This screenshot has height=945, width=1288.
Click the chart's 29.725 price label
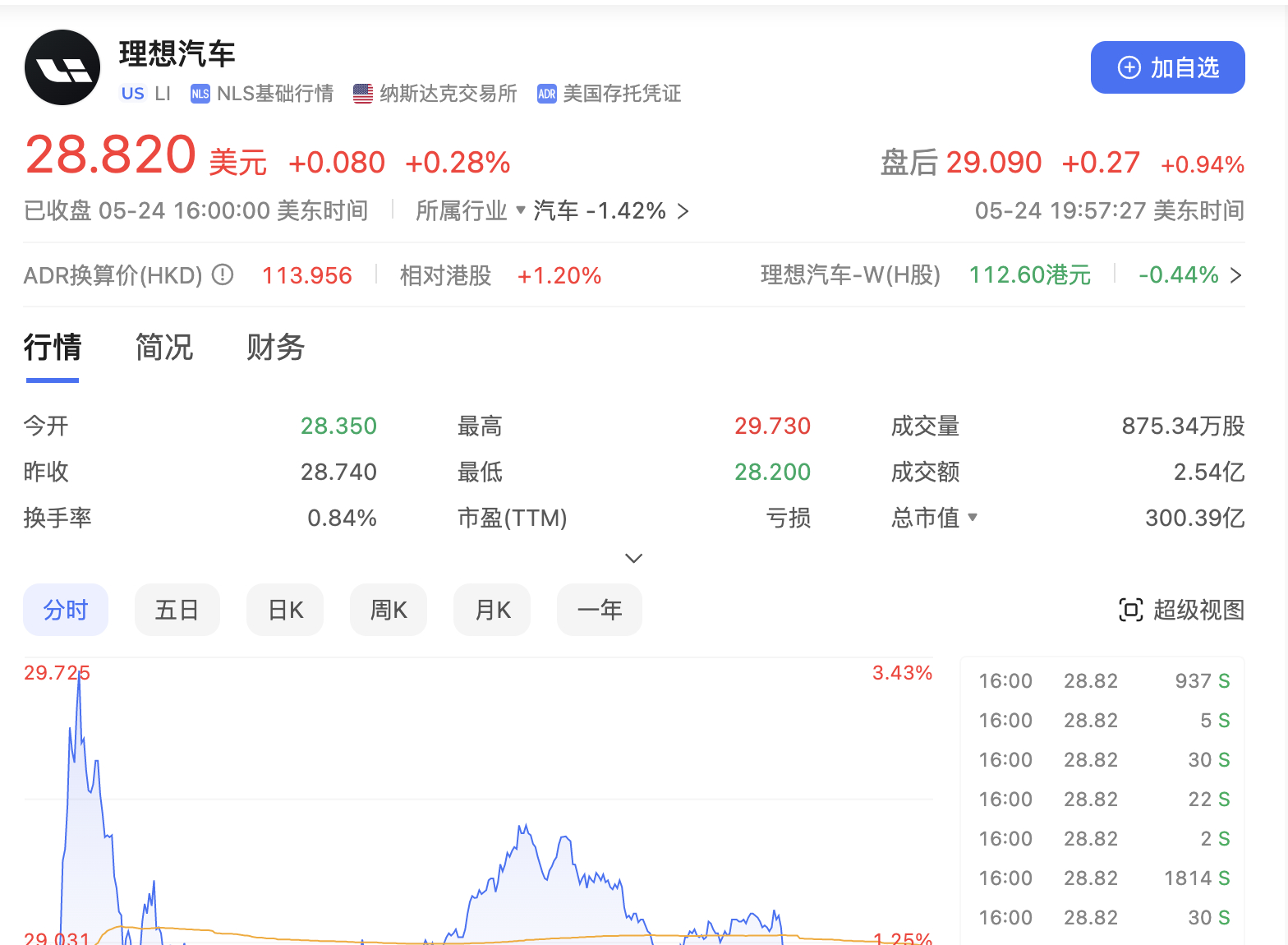click(57, 673)
